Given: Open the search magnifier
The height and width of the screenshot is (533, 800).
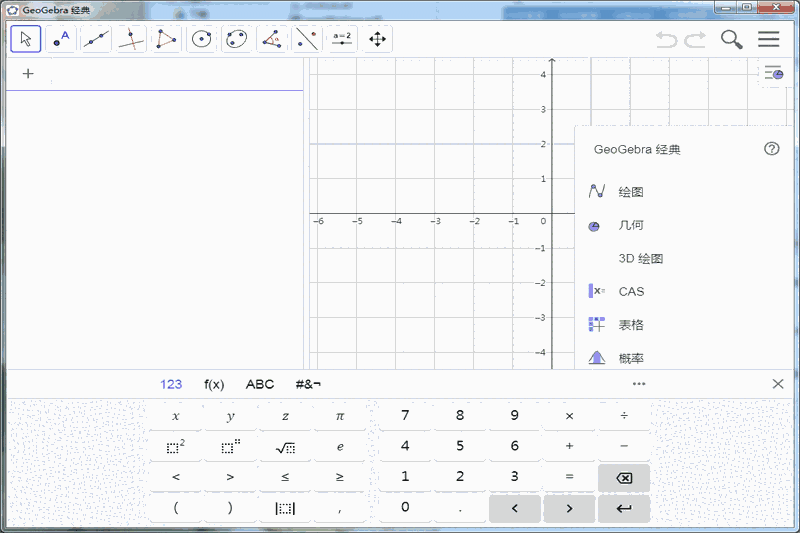Looking at the screenshot, I should tap(732, 39).
